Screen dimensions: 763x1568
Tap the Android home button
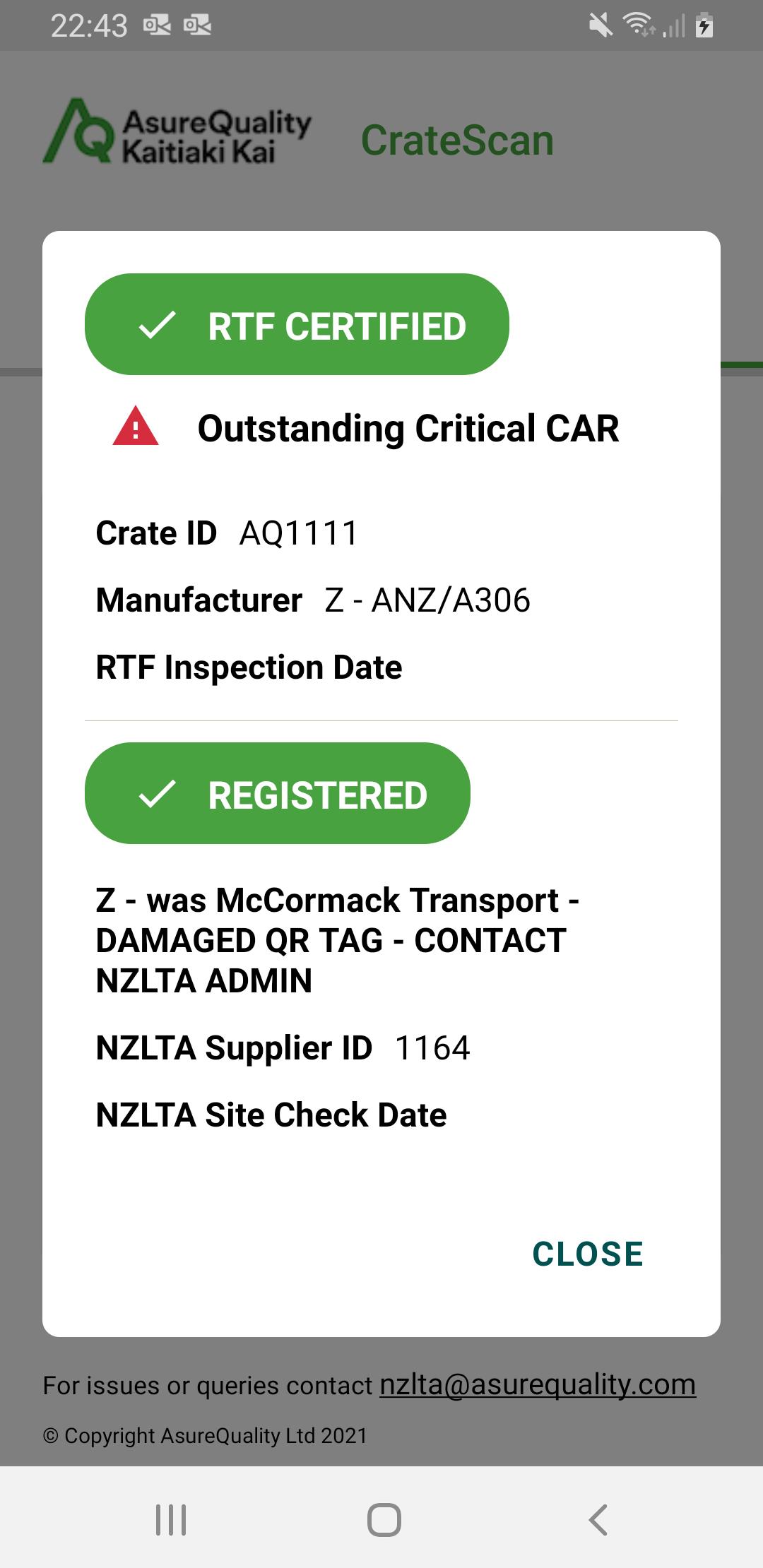[384, 1520]
